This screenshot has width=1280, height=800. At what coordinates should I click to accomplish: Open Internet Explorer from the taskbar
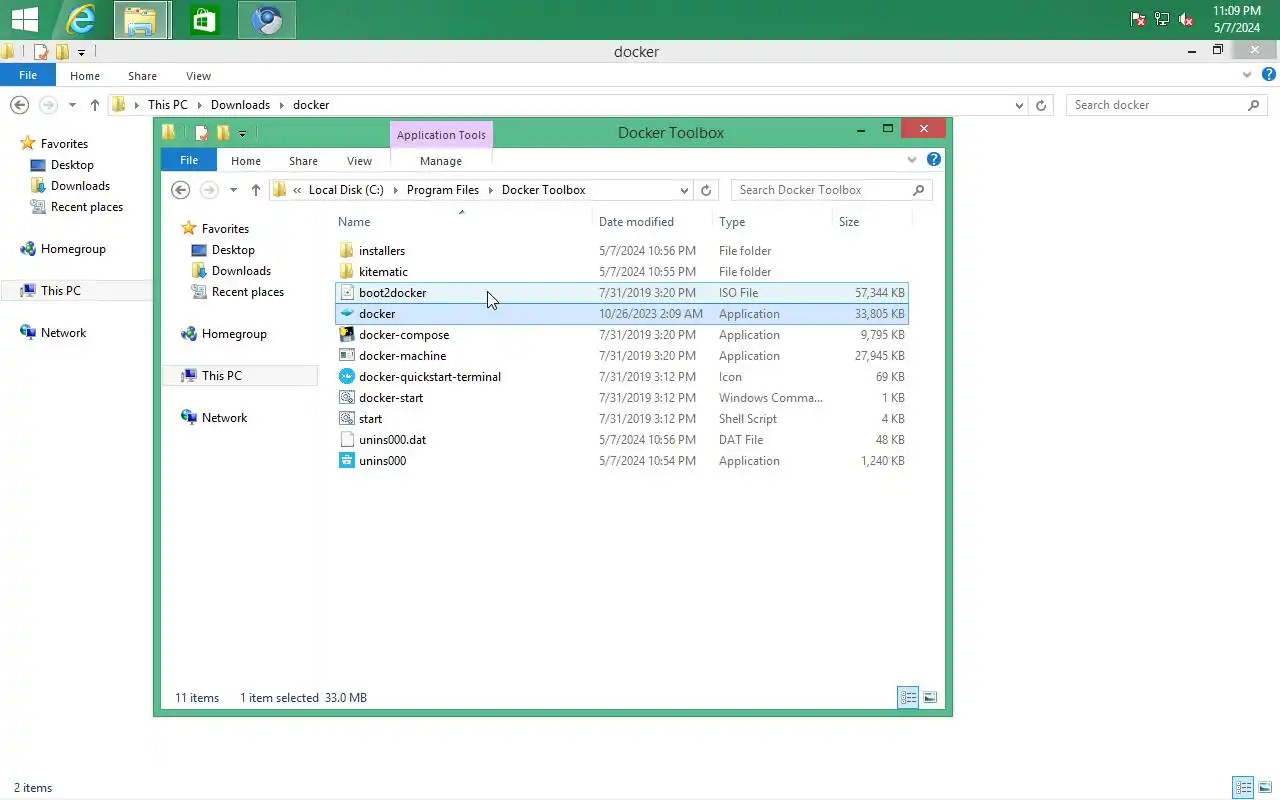[80, 20]
